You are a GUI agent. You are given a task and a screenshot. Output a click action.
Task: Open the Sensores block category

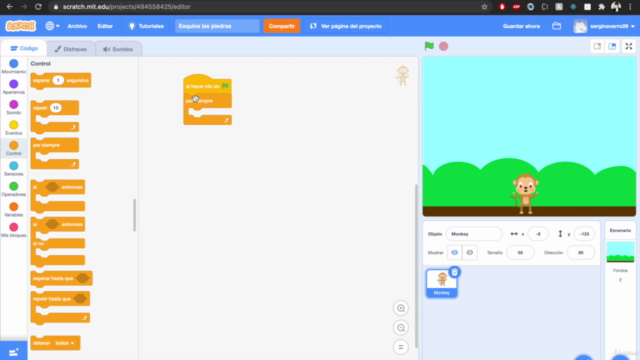13,169
